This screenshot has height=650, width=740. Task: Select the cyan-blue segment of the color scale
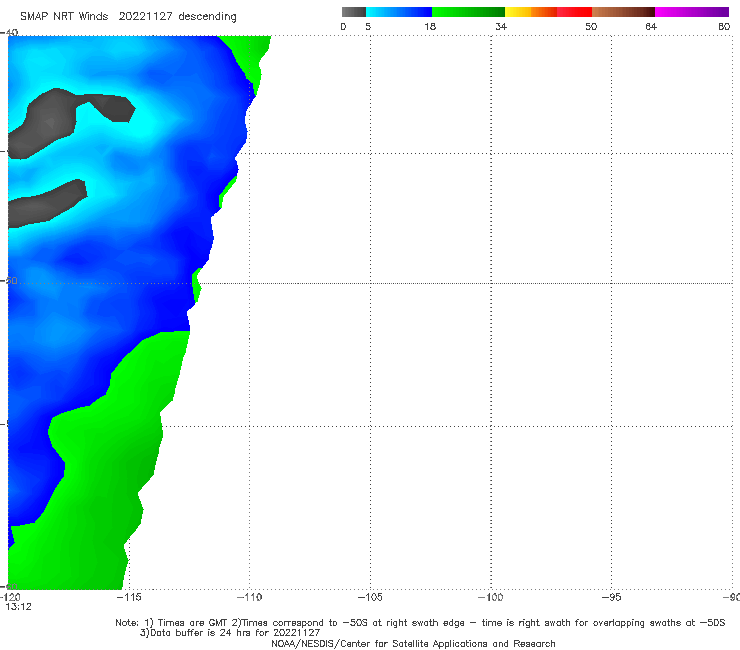[x=399, y=12]
